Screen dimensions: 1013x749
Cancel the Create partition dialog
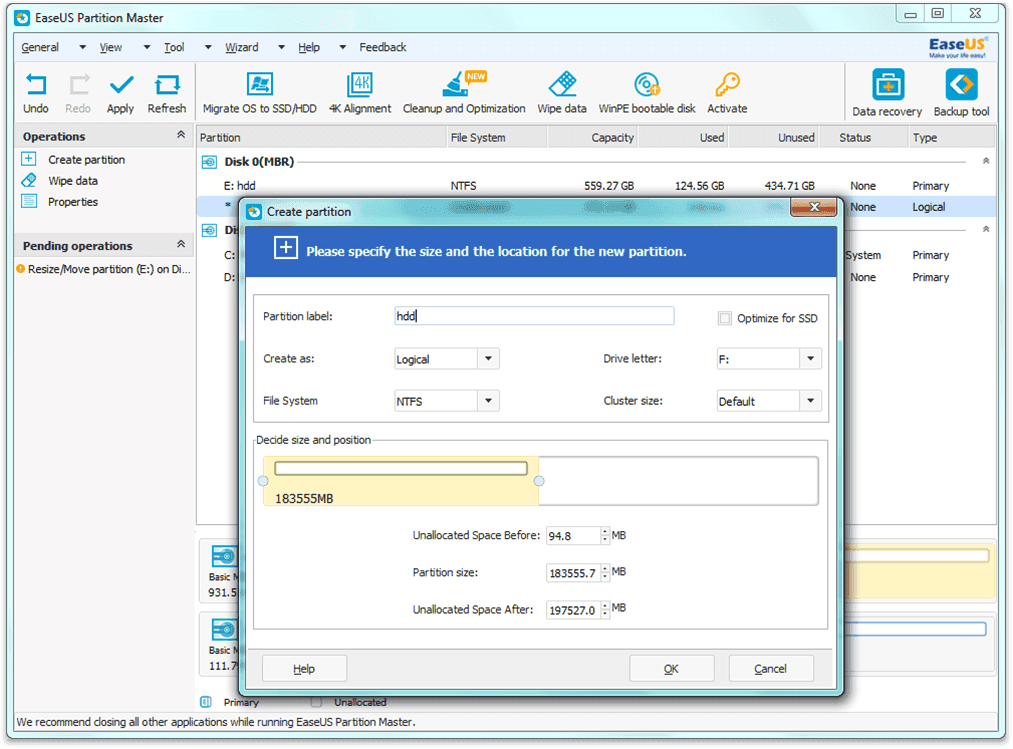coord(771,669)
